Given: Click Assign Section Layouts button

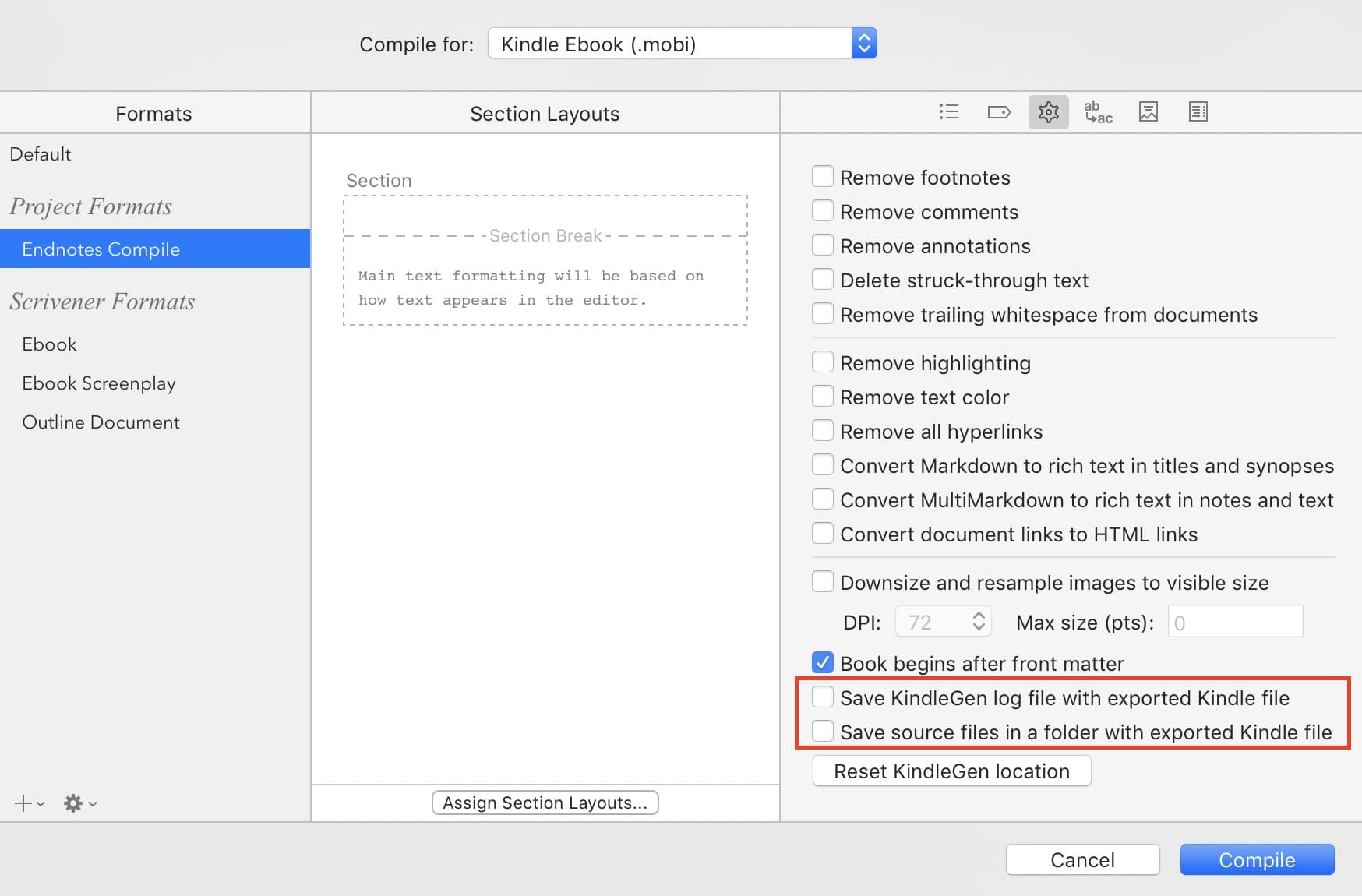Looking at the screenshot, I should click(x=545, y=803).
